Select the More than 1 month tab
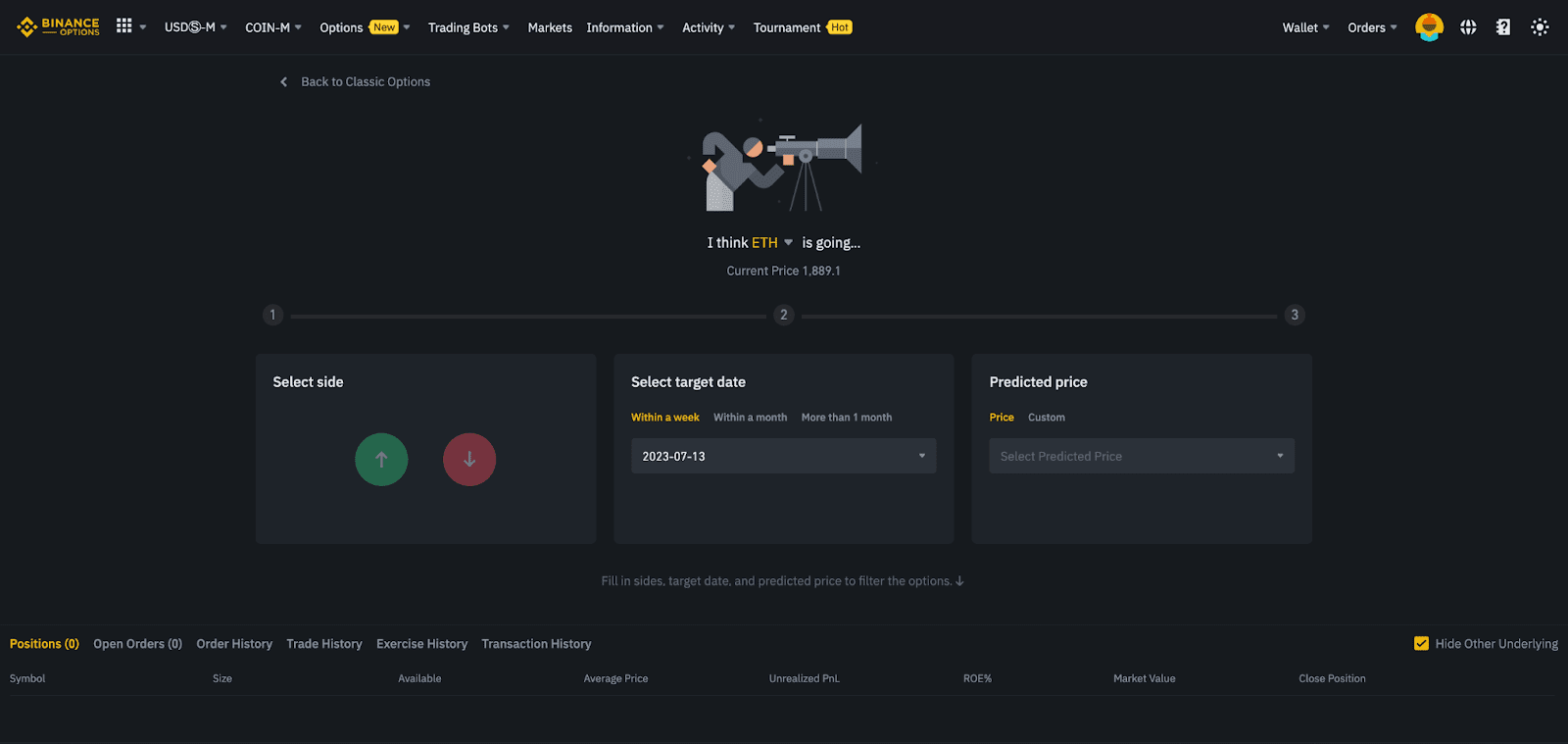This screenshot has width=1568, height=744. tap(847, 418)
